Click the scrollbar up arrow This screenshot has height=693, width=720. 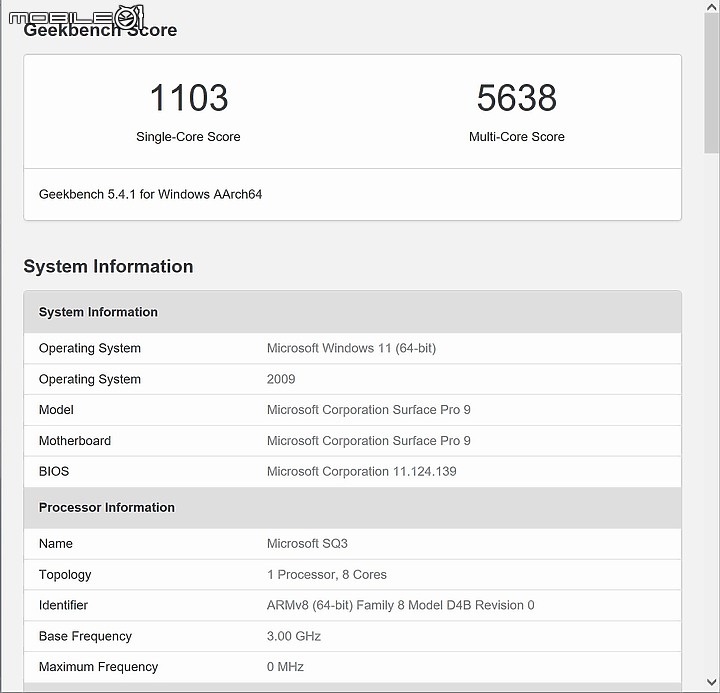(712, 6)
